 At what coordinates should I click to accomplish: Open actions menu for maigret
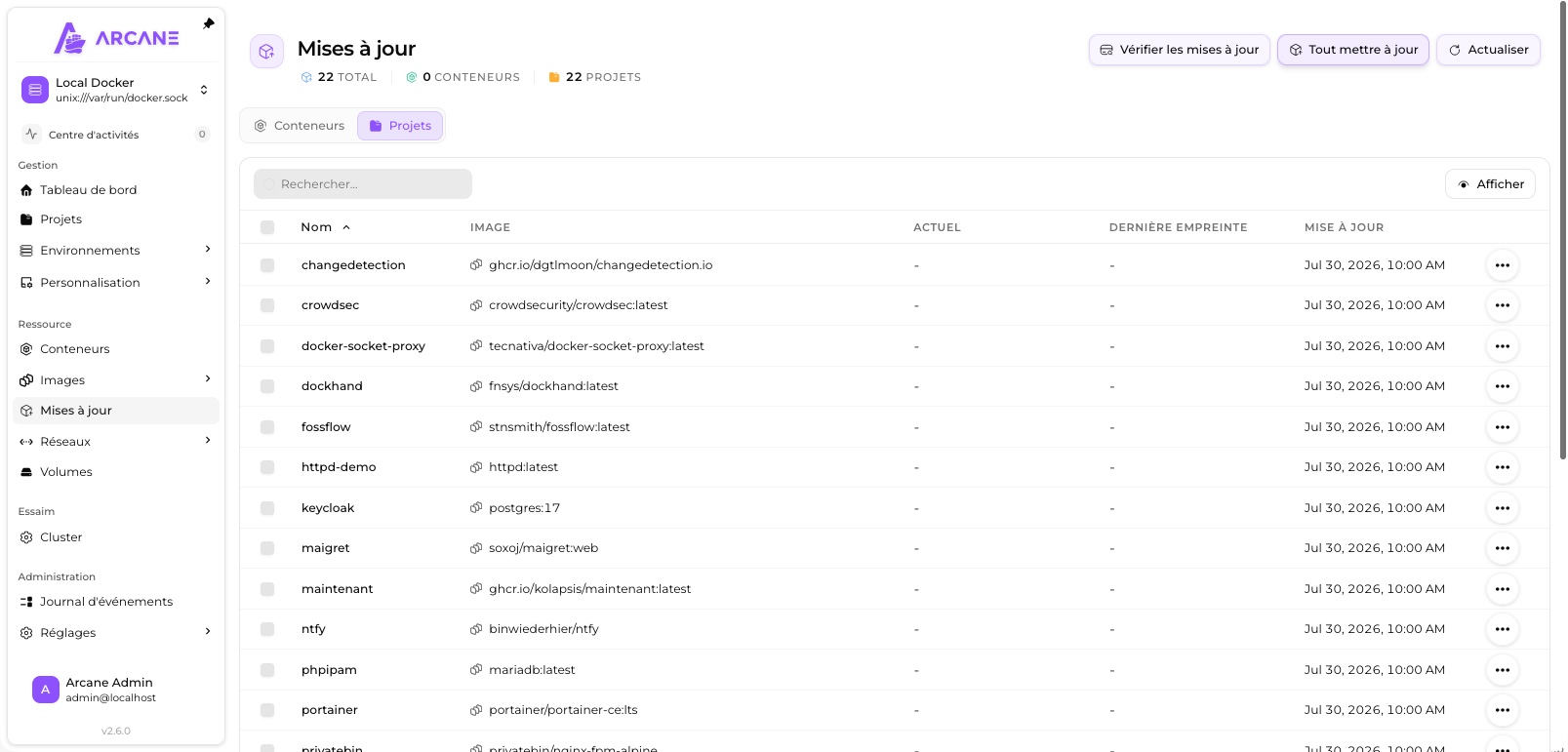1503,548
